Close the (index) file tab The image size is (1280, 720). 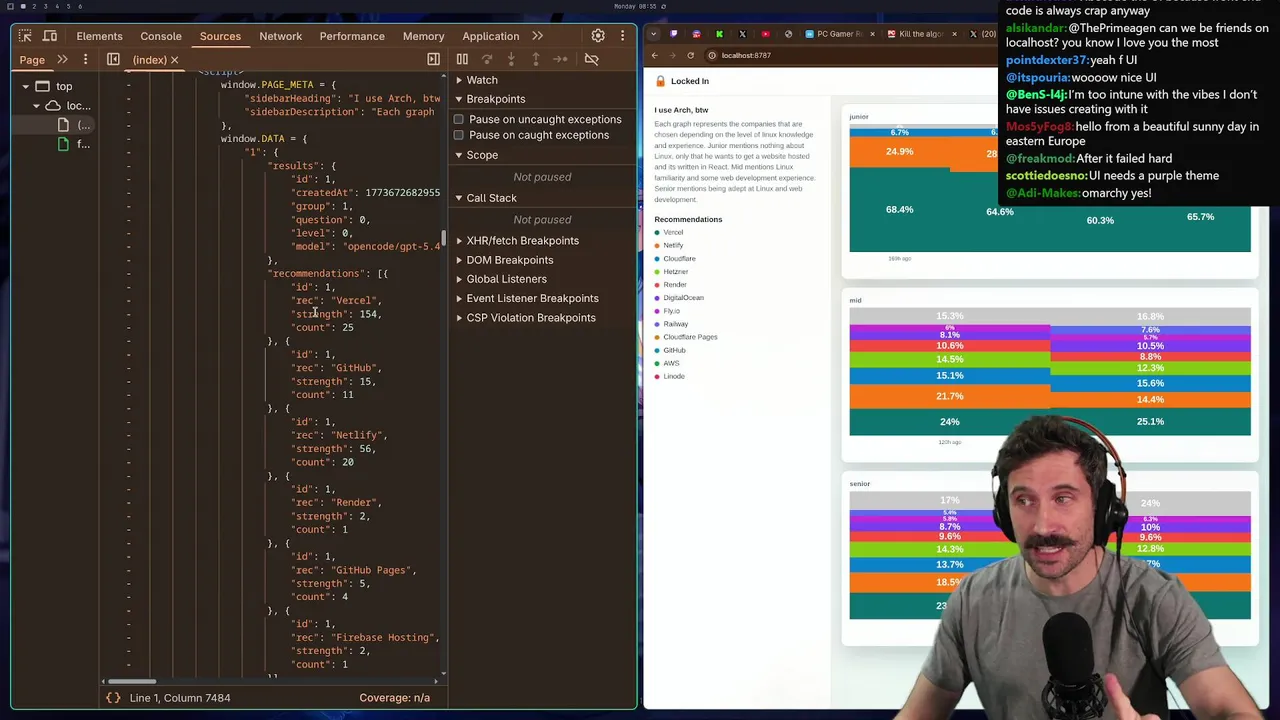pos(174,59)
